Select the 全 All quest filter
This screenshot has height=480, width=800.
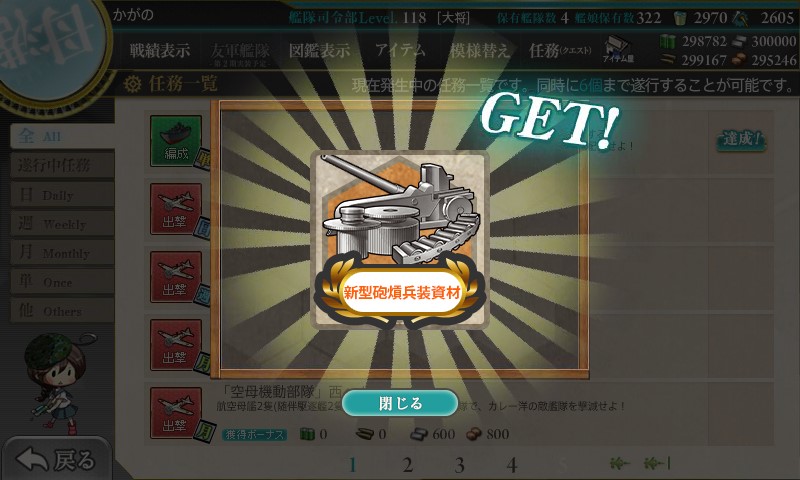62,136
